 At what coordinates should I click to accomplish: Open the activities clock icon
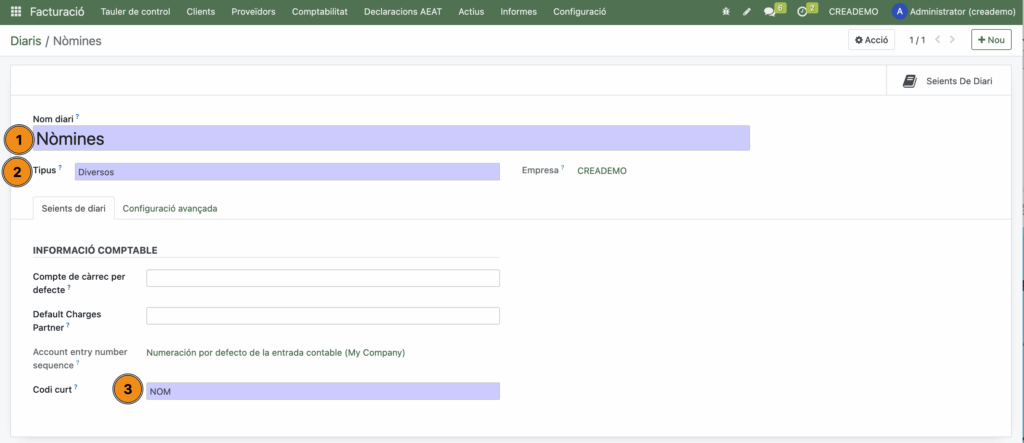point(802,12)
